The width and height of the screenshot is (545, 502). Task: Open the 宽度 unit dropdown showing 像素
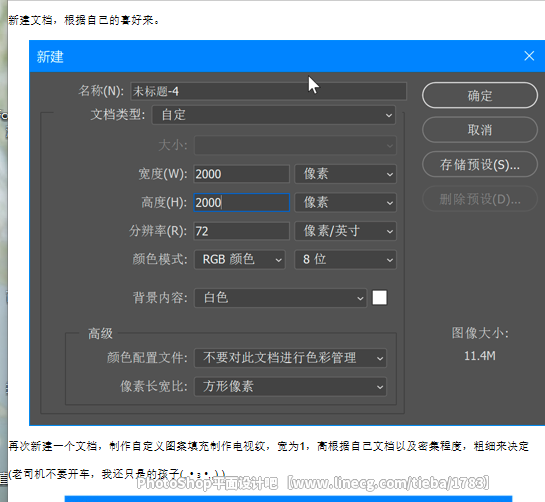pos(345,174)
